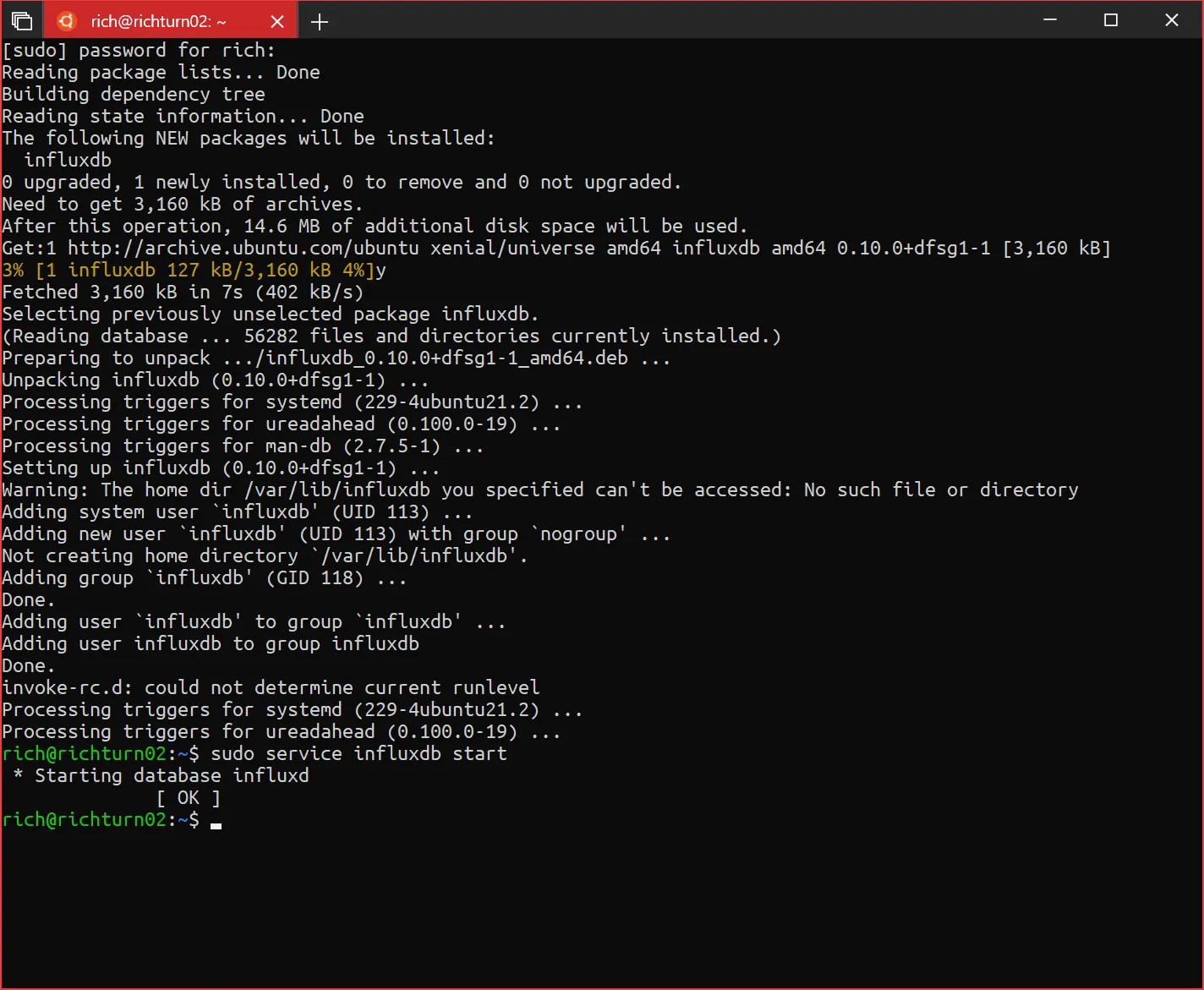This screenshot has width=1204, height=990.
Task: Click the "Building dependency tree" line
Action: [134, 95]
